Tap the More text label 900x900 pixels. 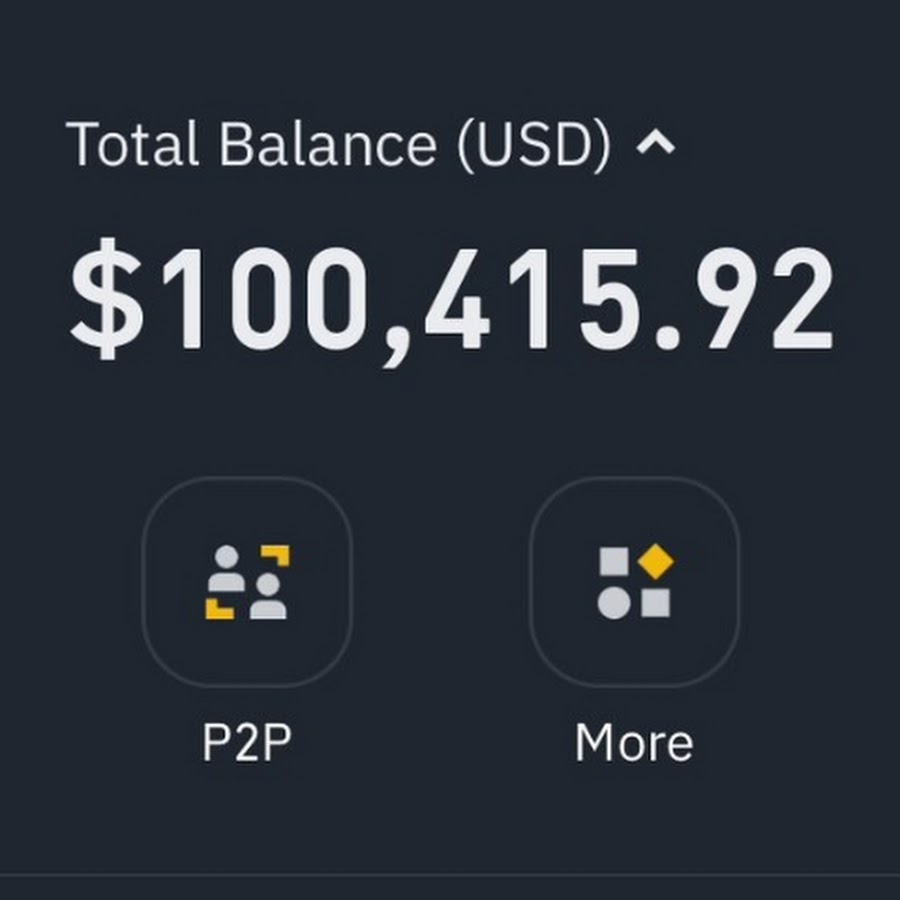tap(634, 742)
